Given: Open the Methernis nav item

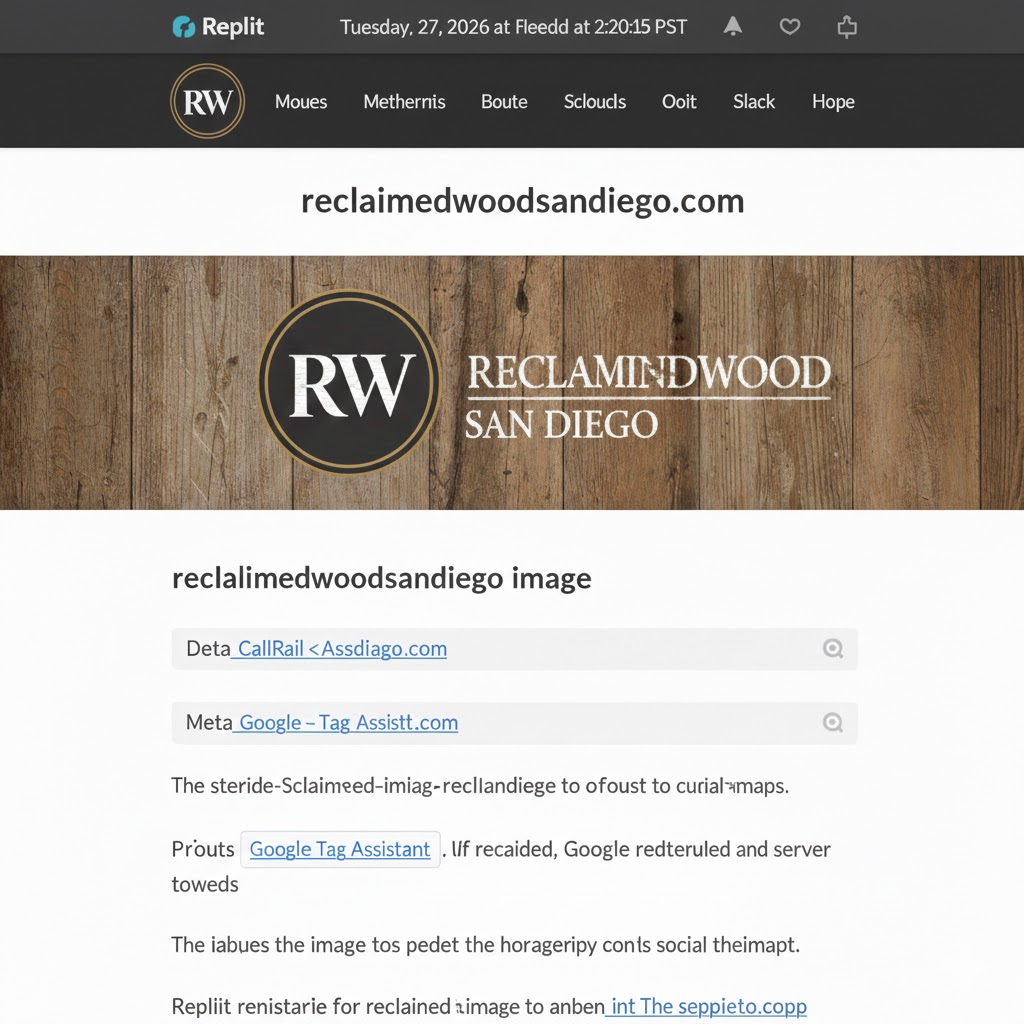Looking at the screenshot, I should click(x=404, y=102).
